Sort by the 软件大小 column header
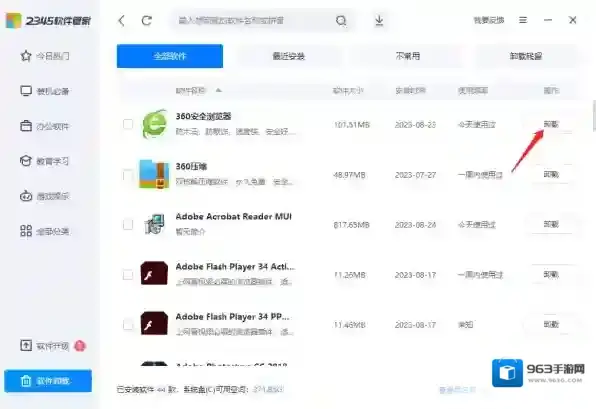Screen dimensions: 596x409 (x=348, y=90)
